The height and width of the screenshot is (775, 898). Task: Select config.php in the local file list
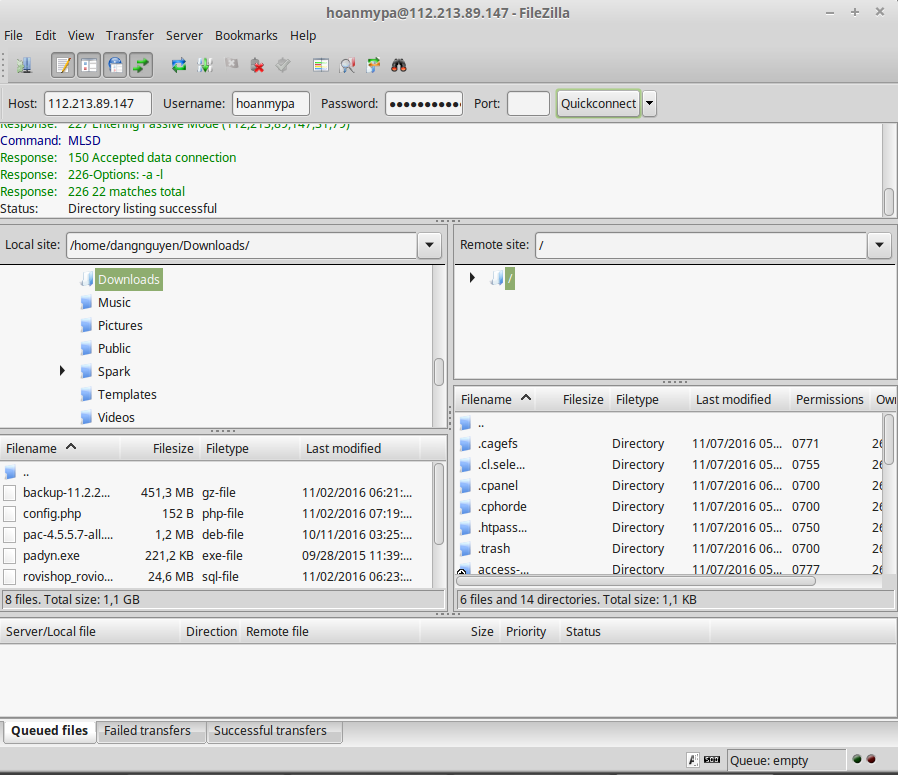[218, 514]
